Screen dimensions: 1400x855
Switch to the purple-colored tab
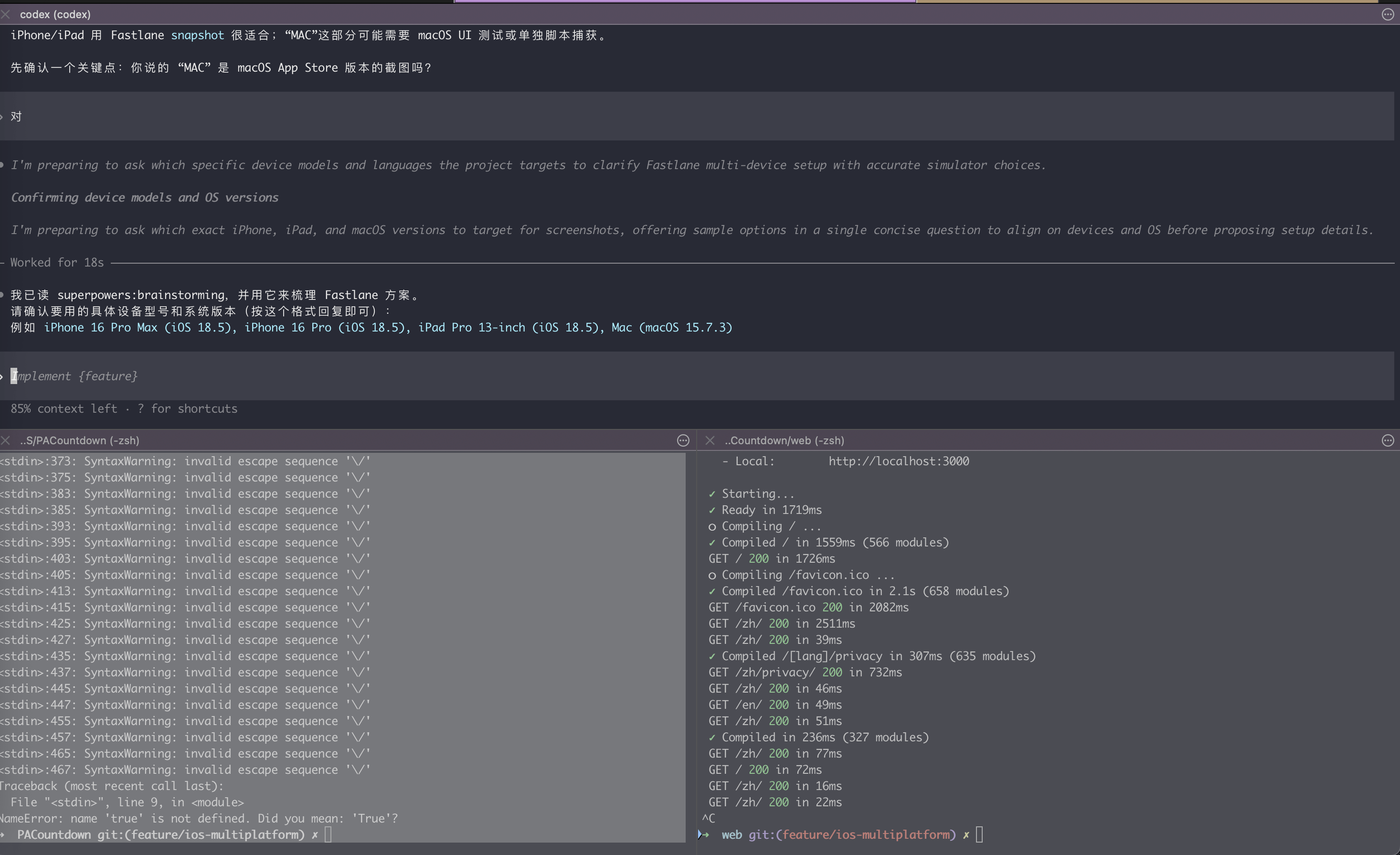(x=685, y=2)
